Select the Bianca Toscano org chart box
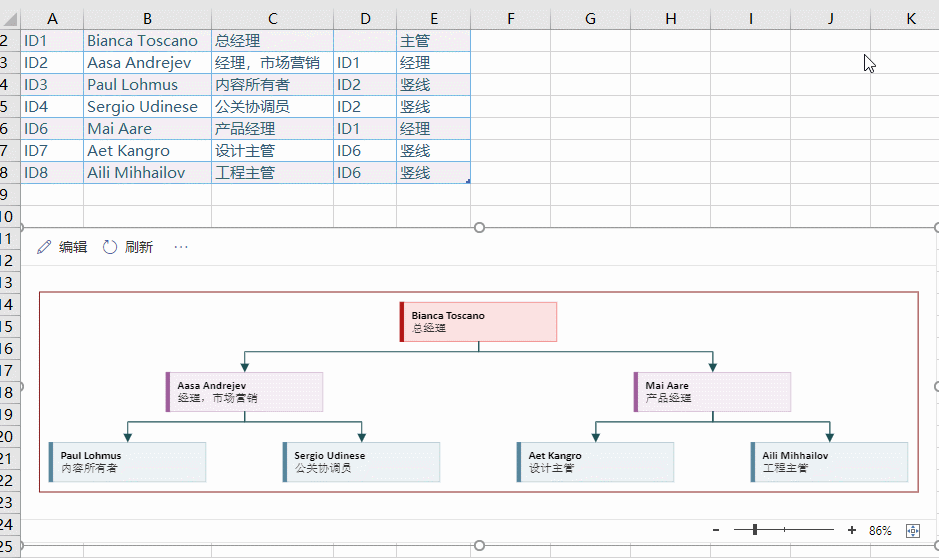Screen dimensions: 939x558 click(x=478, y=322)
